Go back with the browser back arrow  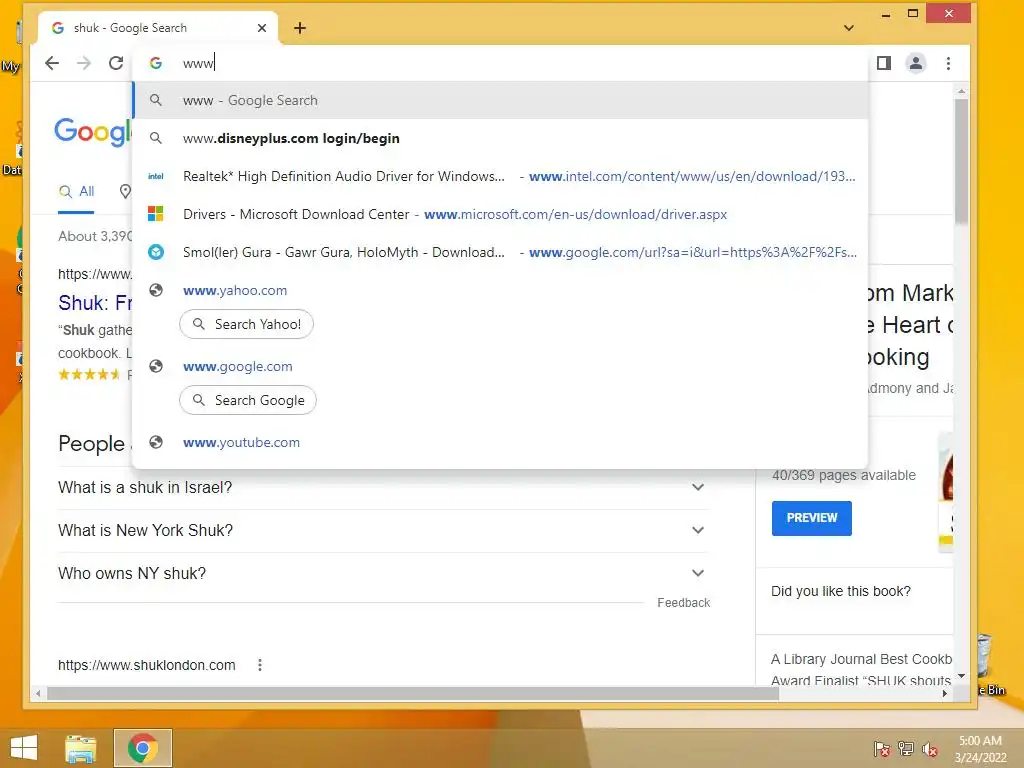pos(52,63)
